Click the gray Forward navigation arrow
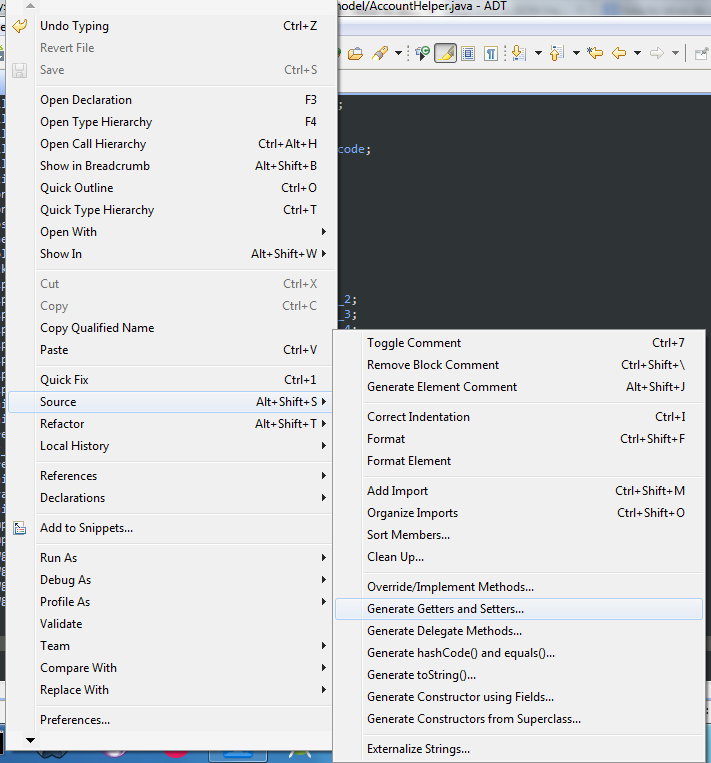This screenshot has width=711, height=763. (x=656, y=53)
